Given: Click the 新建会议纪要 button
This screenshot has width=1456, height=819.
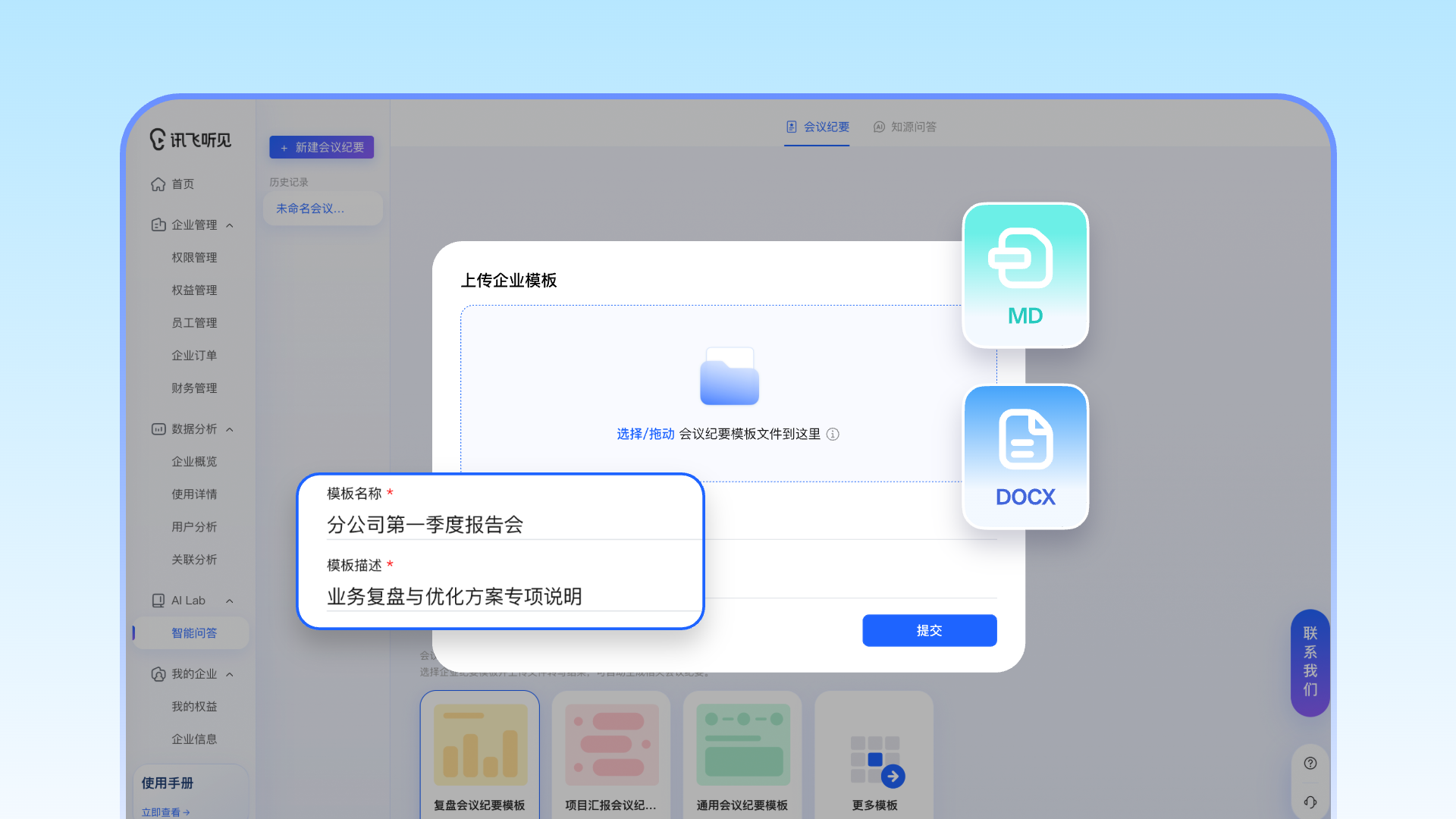Looking at the screenshot, I should pos(322,147).
